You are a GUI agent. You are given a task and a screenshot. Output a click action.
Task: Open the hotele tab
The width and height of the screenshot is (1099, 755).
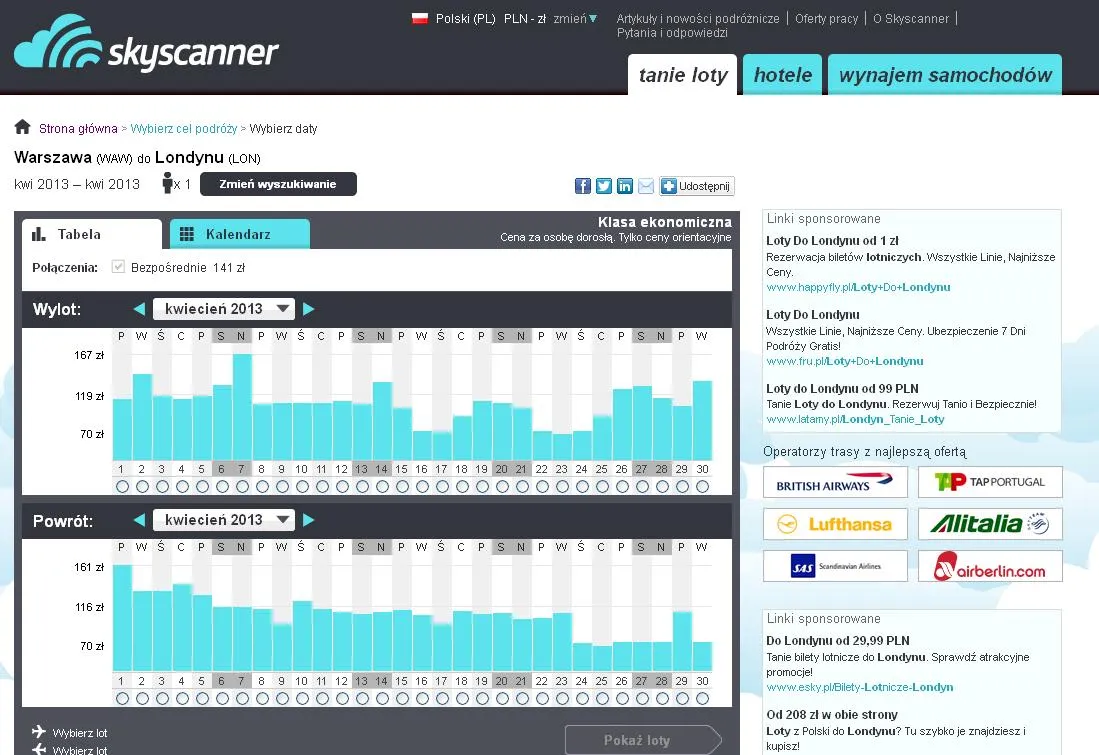(782, 75)
